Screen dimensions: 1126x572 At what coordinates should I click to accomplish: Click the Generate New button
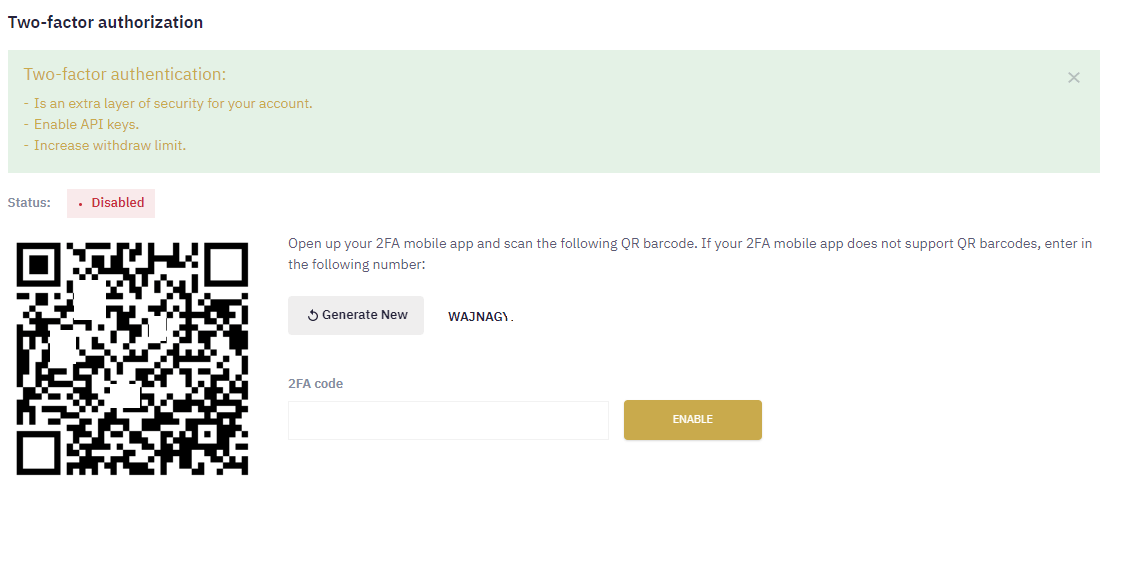(x=355, y=315)
